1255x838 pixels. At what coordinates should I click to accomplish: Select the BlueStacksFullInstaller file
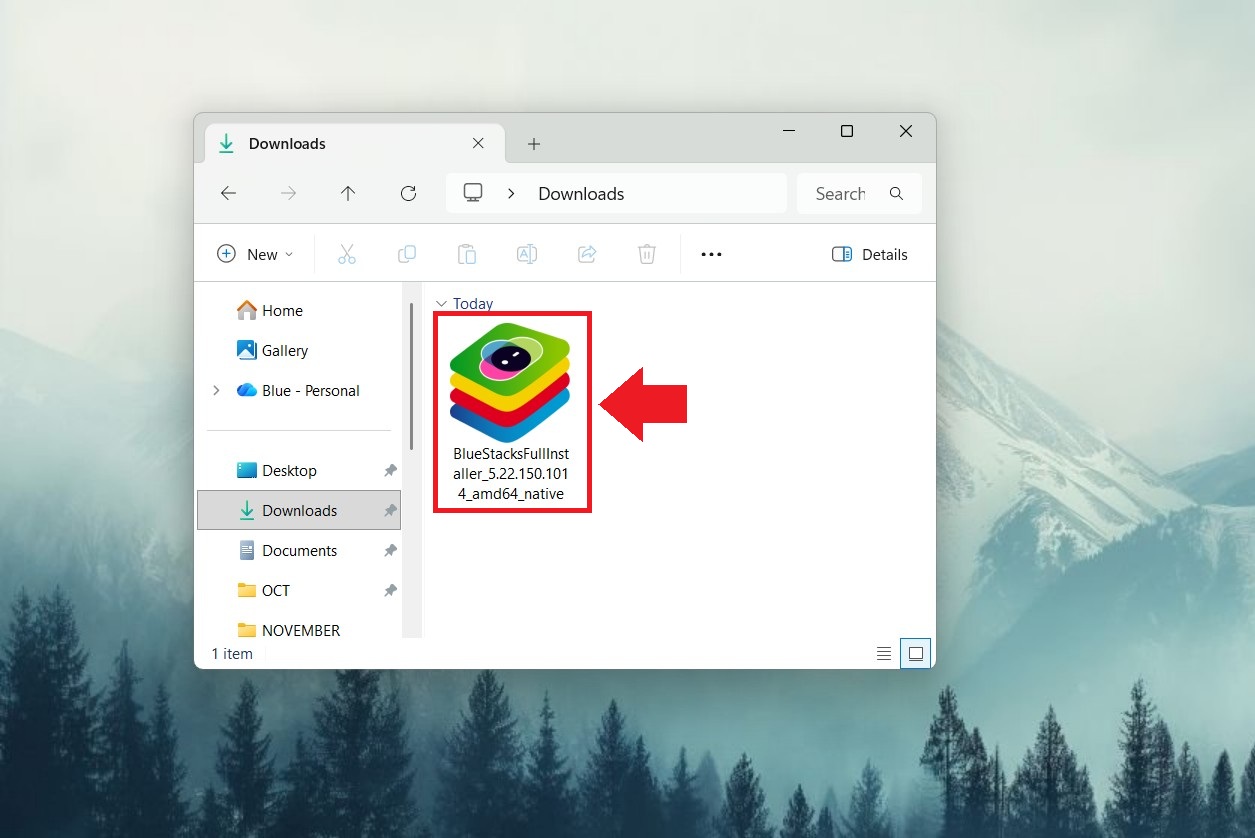pyautogui.click(x=511, y=410)
